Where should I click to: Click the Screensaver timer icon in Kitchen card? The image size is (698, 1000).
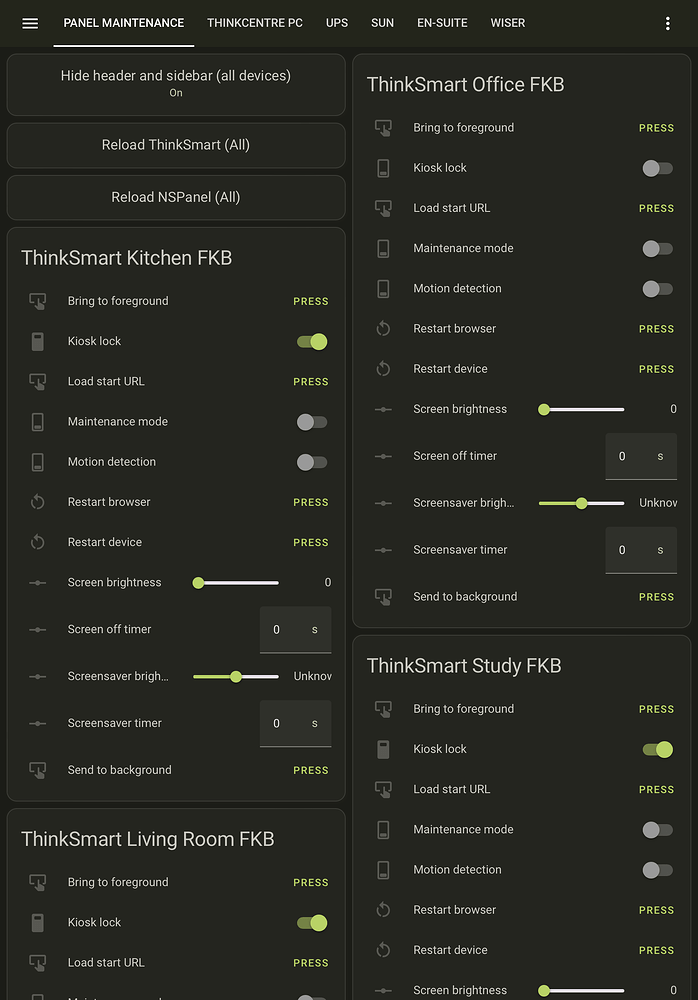pos(38,722)
